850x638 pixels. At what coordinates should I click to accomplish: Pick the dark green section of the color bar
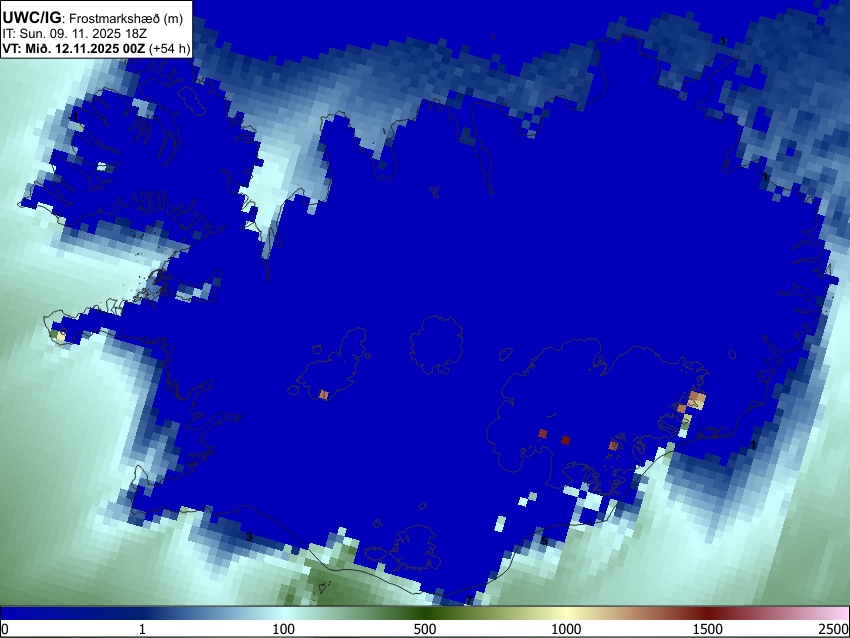pos(425,613)
